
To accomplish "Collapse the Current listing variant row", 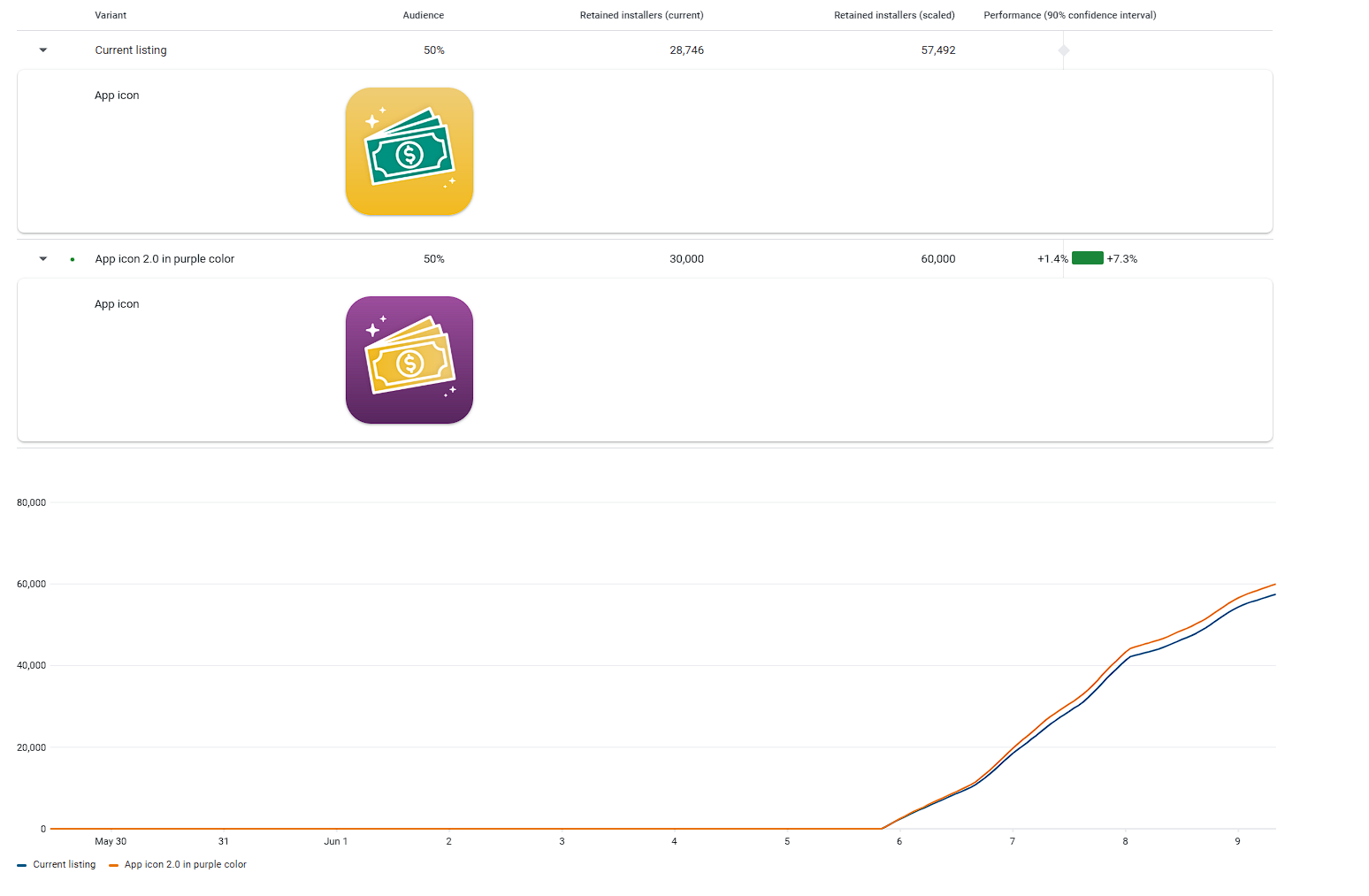I will coord(43,50).
